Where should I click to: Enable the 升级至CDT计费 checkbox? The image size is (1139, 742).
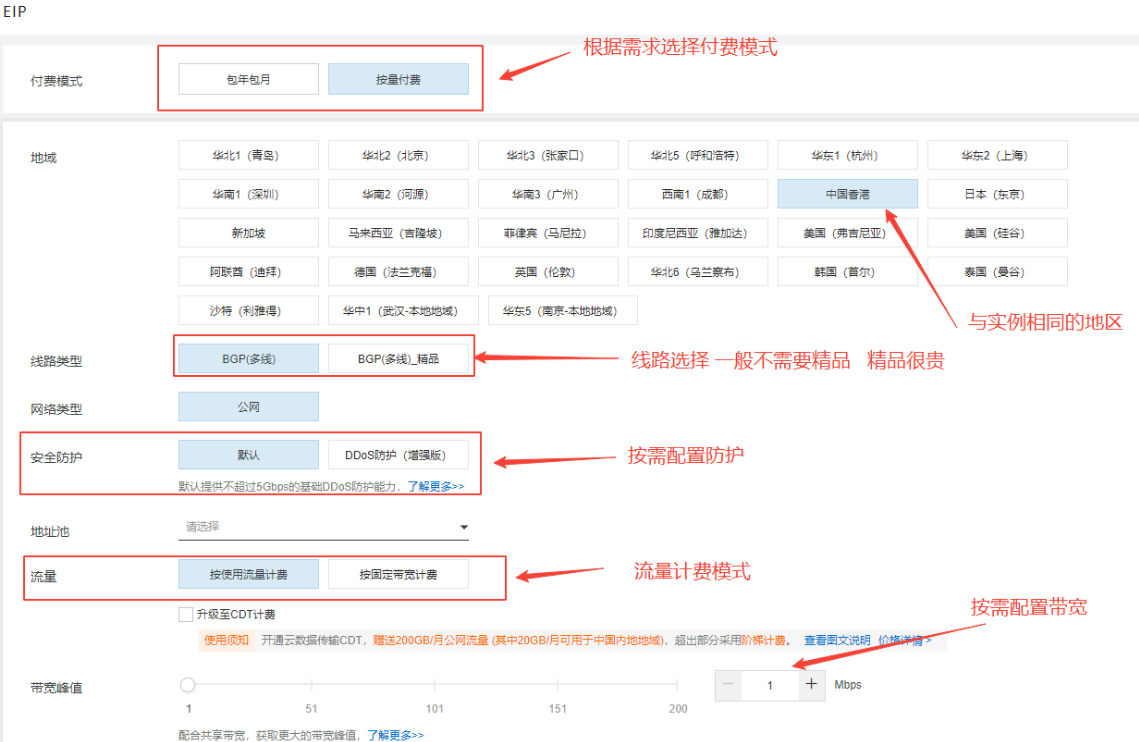185,614
